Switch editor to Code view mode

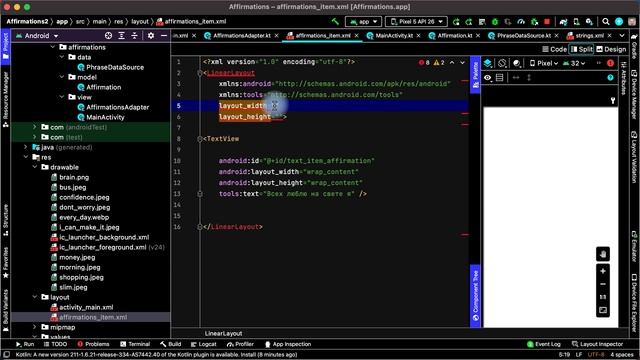[554, 49]
